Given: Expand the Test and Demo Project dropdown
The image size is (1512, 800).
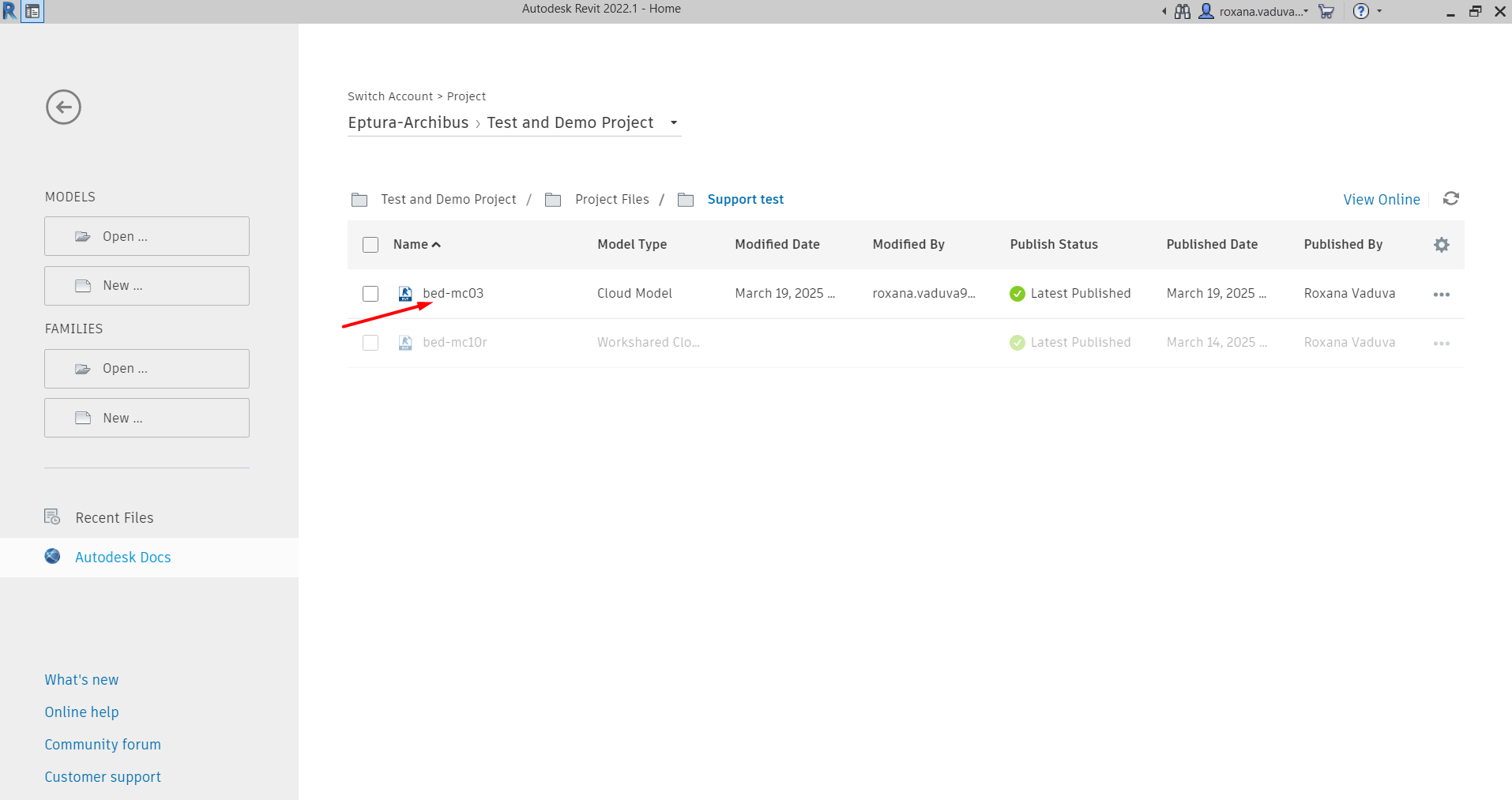Looking at the screenshot, I should [674, 123].
